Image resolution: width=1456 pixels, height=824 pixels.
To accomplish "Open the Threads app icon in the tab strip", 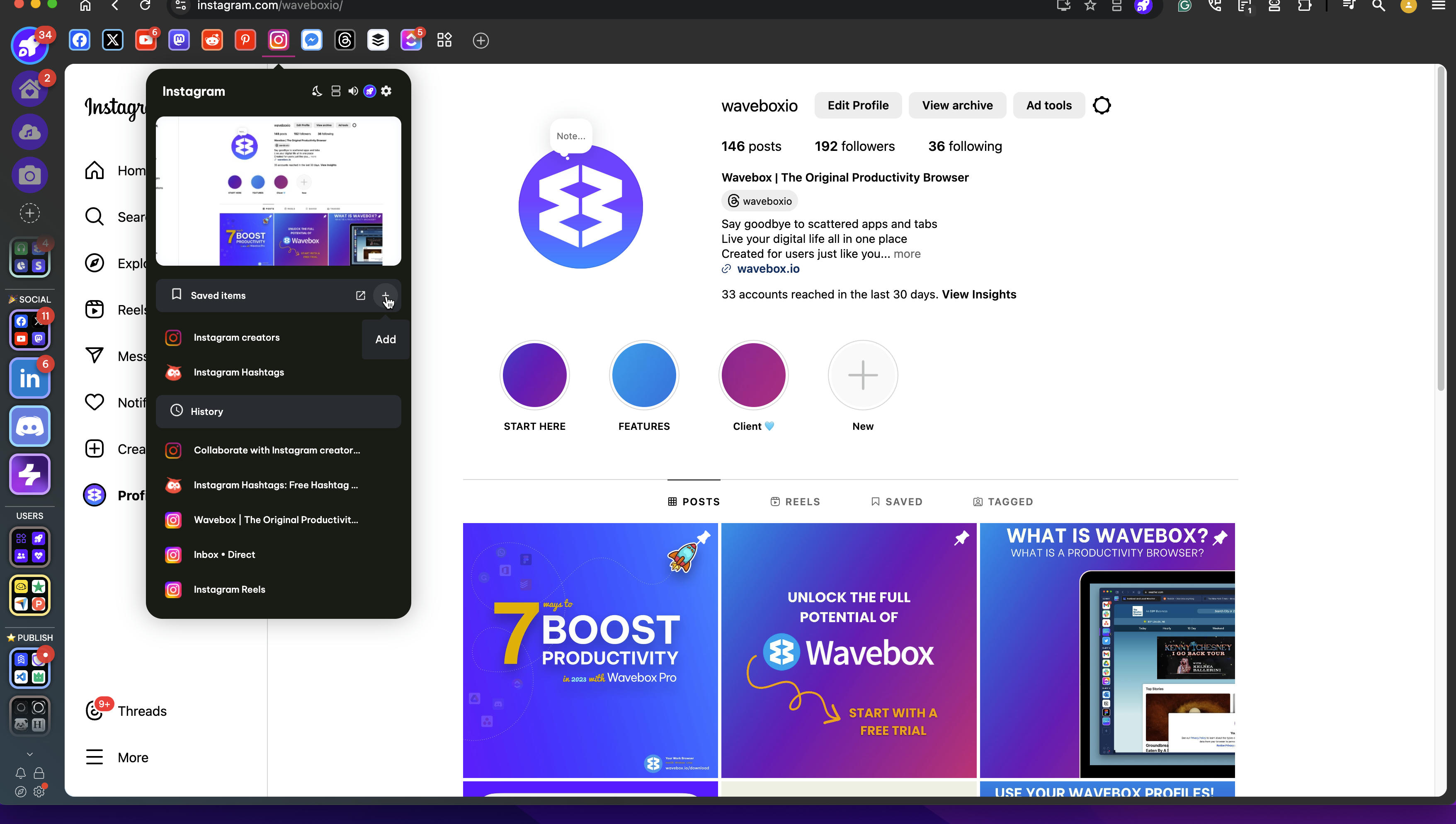I will click(x=345, y=40).
